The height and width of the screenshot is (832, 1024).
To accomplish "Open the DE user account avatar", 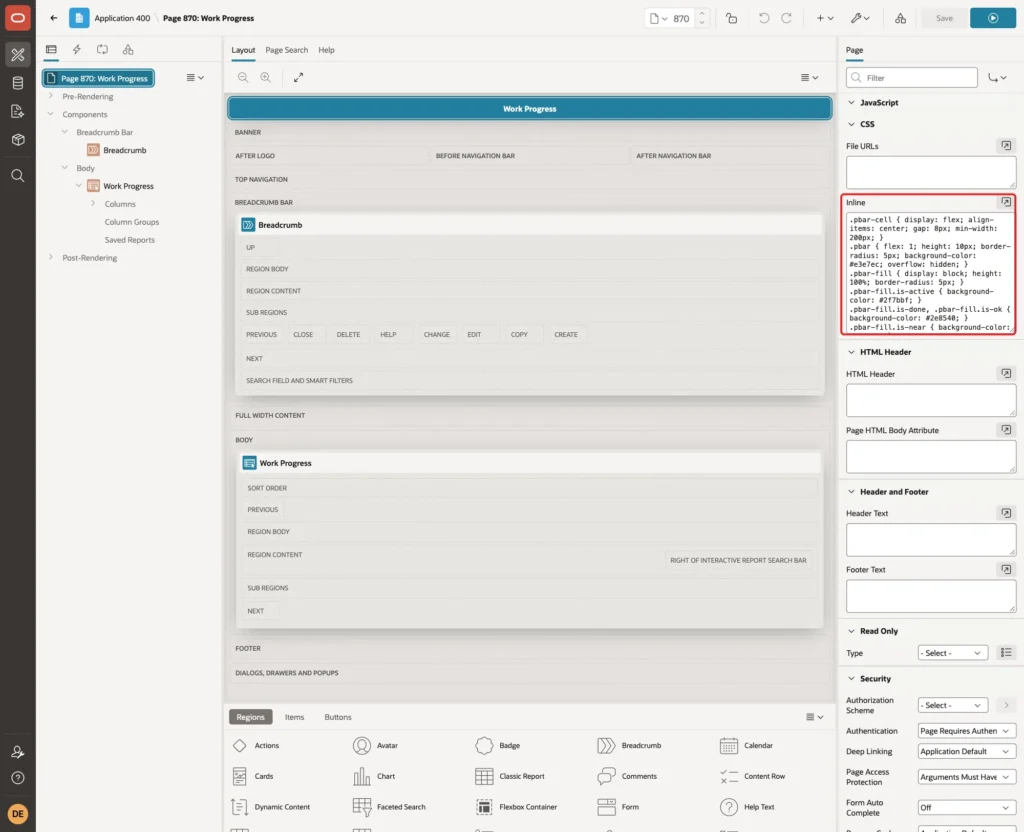I will click(18, 814).
